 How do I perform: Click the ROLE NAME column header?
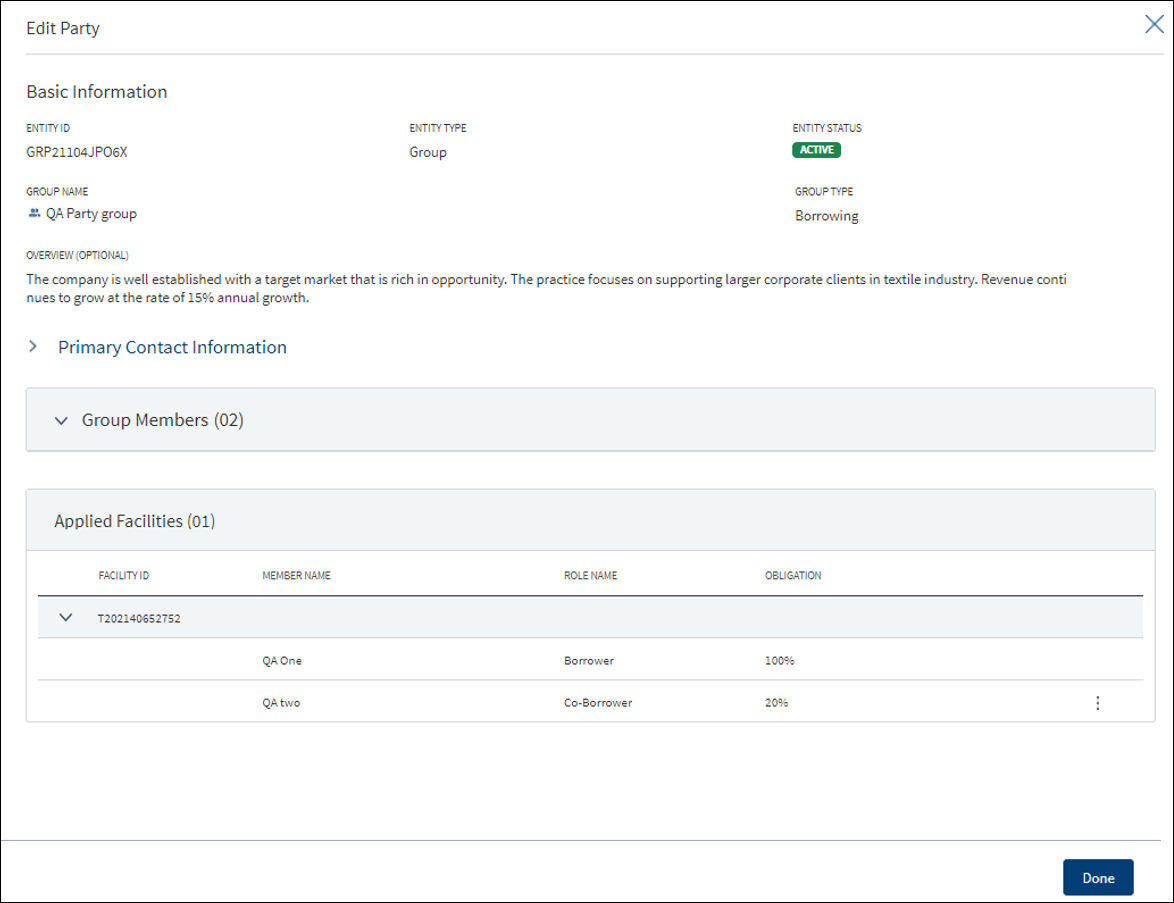[x=591, y=575]
